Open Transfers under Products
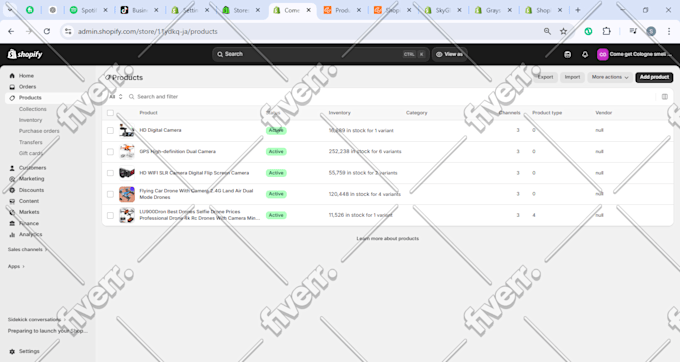 coord(30,142)
